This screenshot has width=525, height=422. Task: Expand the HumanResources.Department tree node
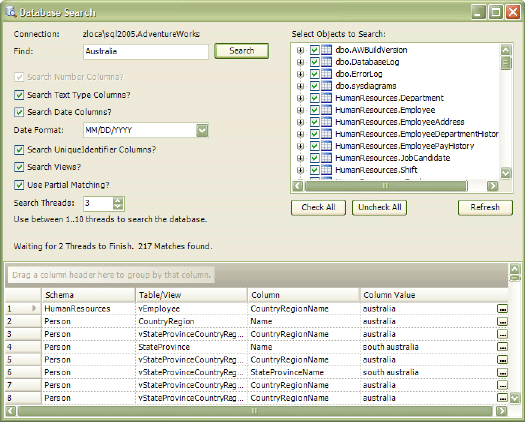300,98
